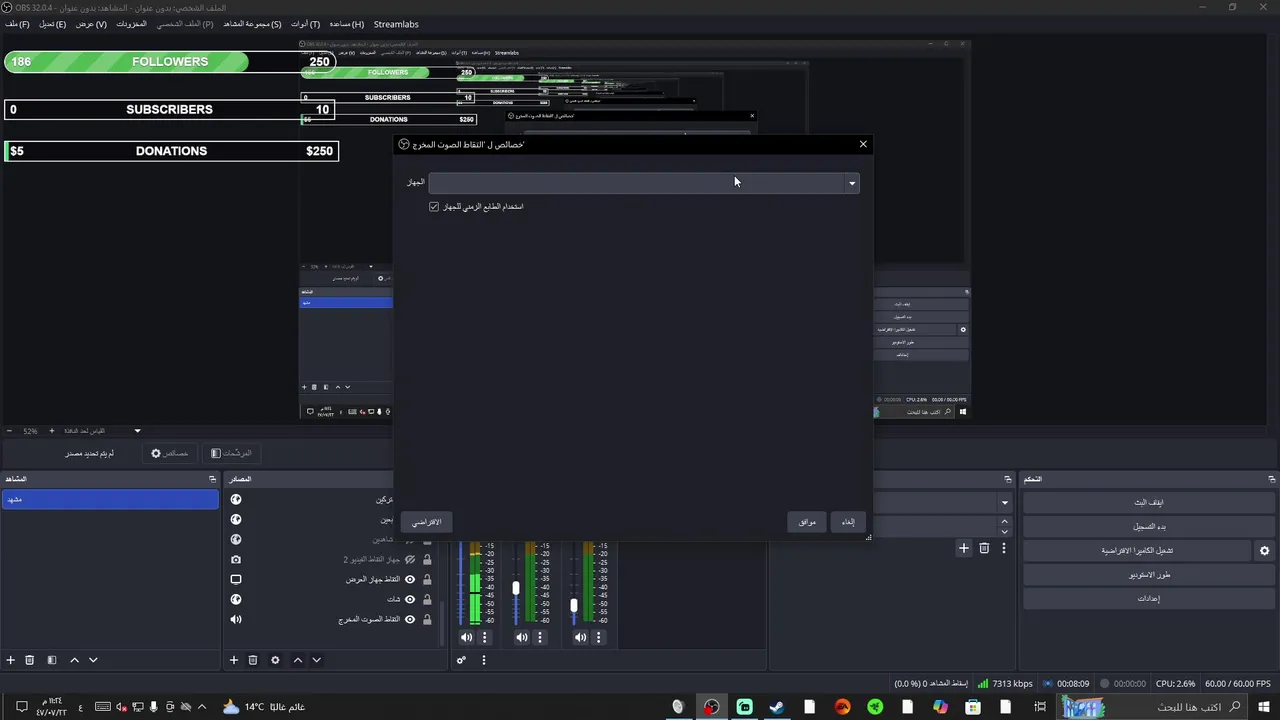
Task: Show the hidden جهاز التقاط الفيديو 2 source
Action: coord(410,559)
